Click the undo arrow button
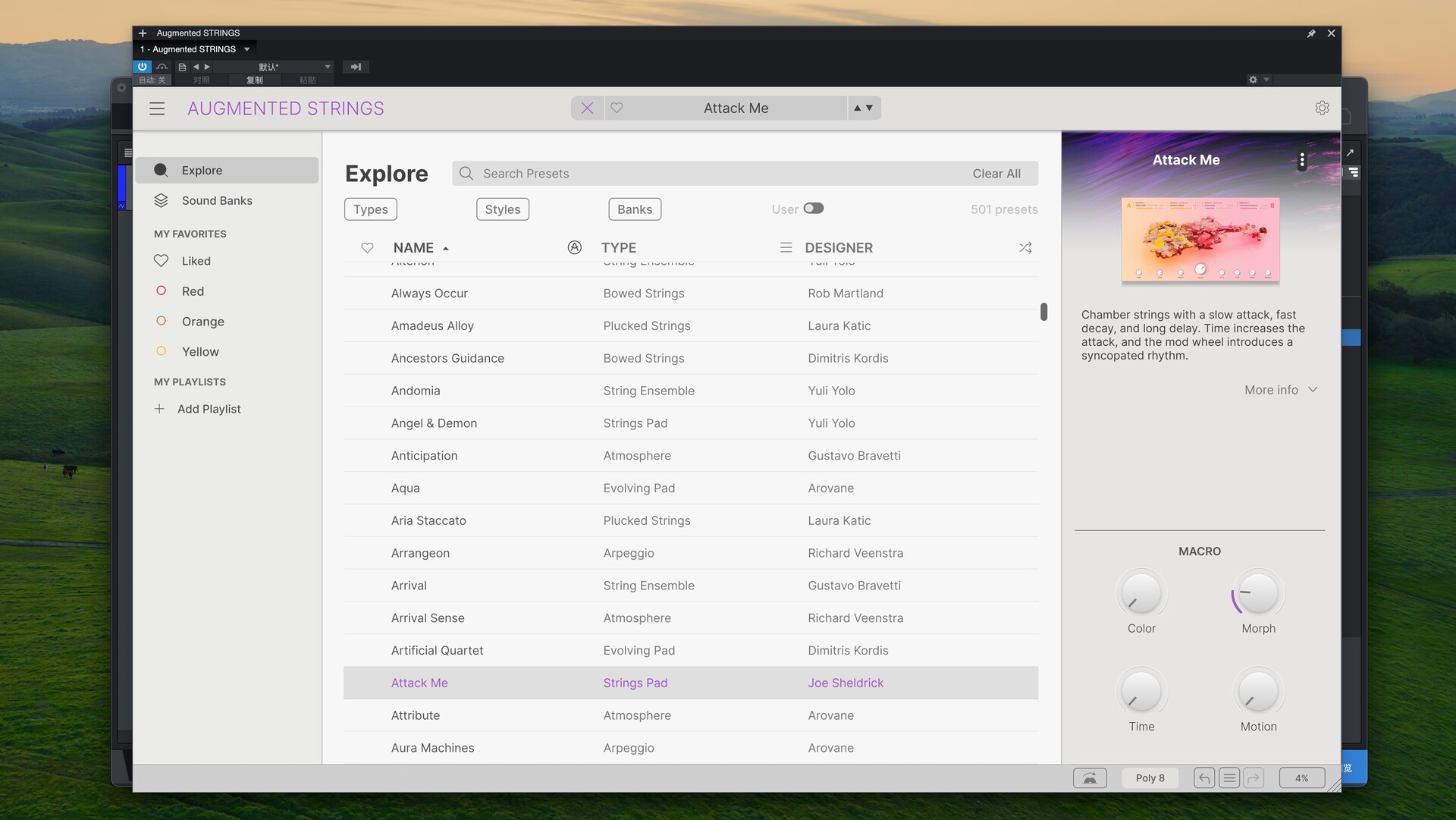 [1204, 778]
